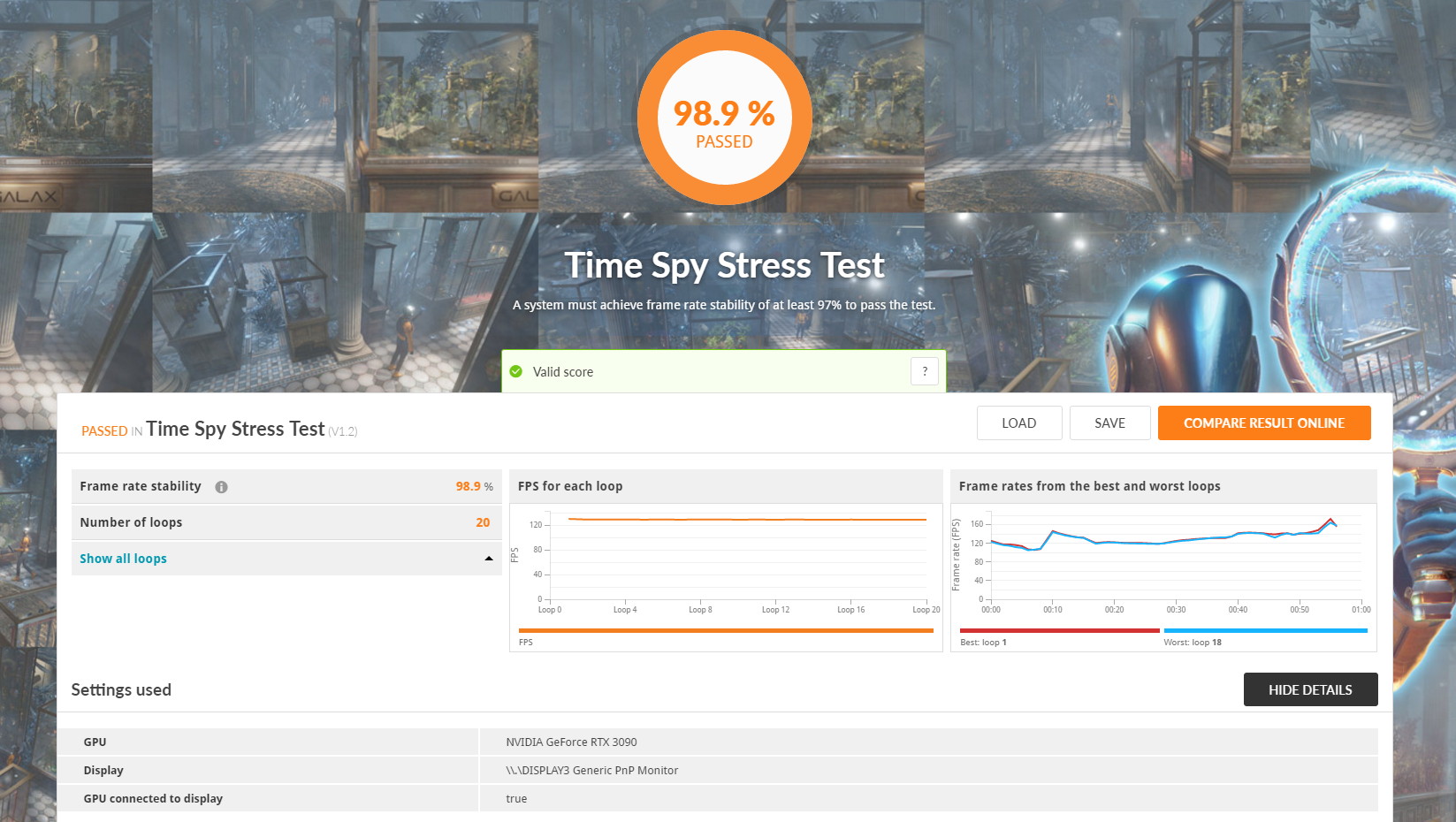
Task: Select the GPU connected to display value true
Action: [516, 799]
